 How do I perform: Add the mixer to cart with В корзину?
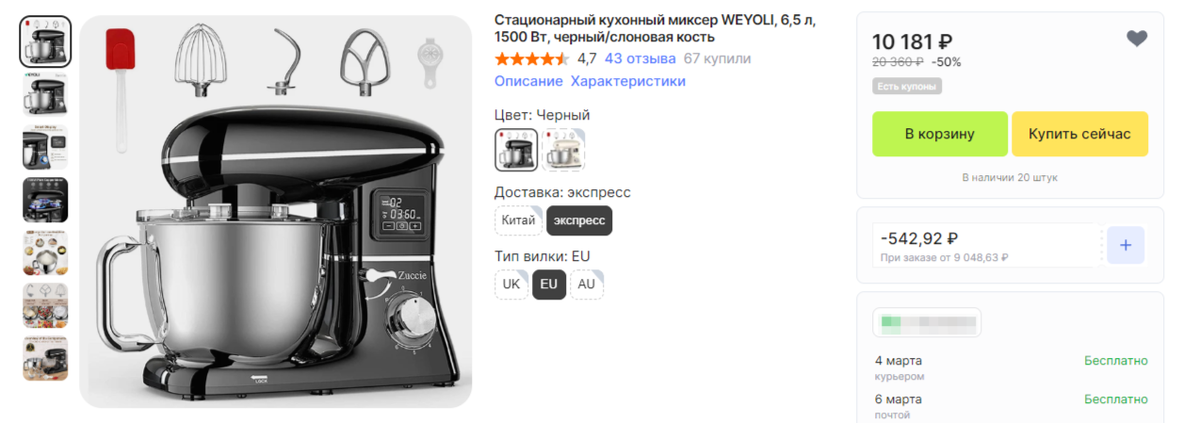(940, 134)
